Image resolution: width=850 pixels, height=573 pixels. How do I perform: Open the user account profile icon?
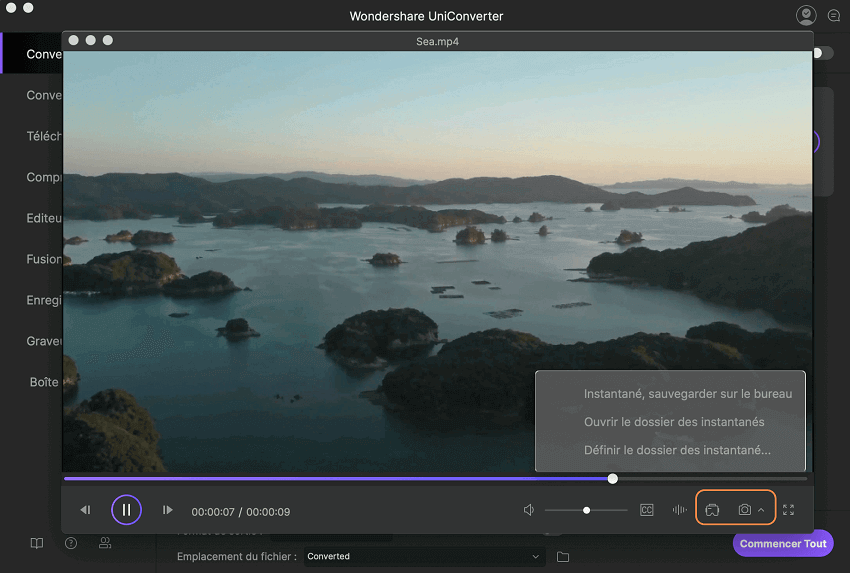[x=806, y=15]
